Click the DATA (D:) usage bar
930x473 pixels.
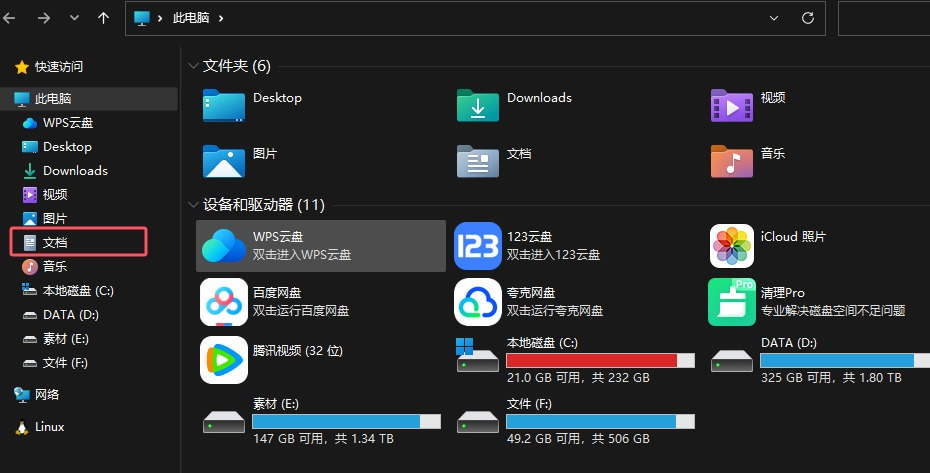(x=845, y=360)
